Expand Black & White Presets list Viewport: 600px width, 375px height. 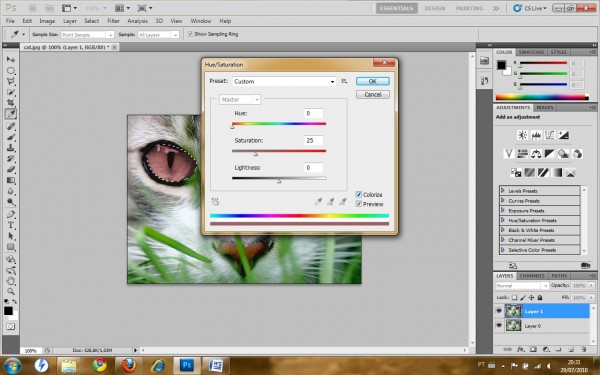[x=503, y=230]
